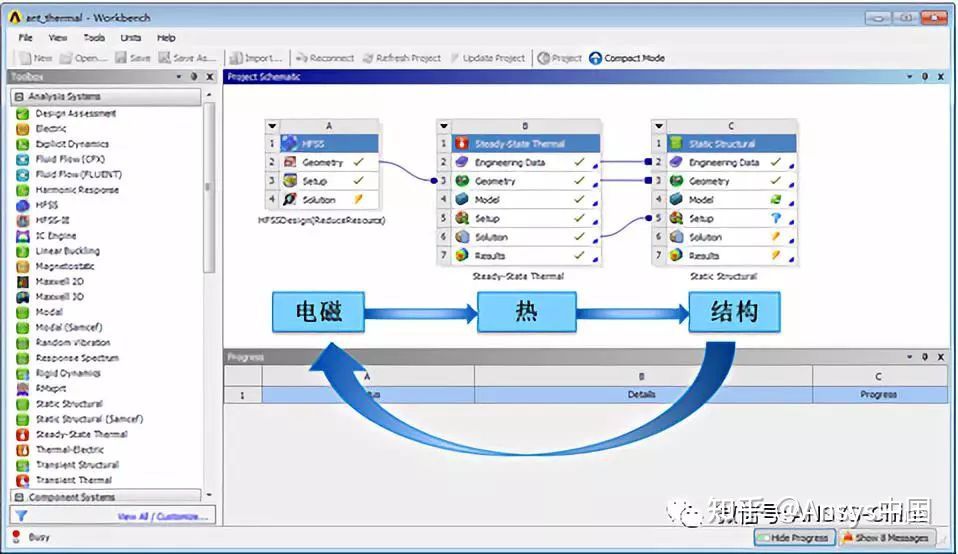This screenshot has width=958, height=554.
Task: Select Magnetostatic icon
Action: click(x=23, y=266)
